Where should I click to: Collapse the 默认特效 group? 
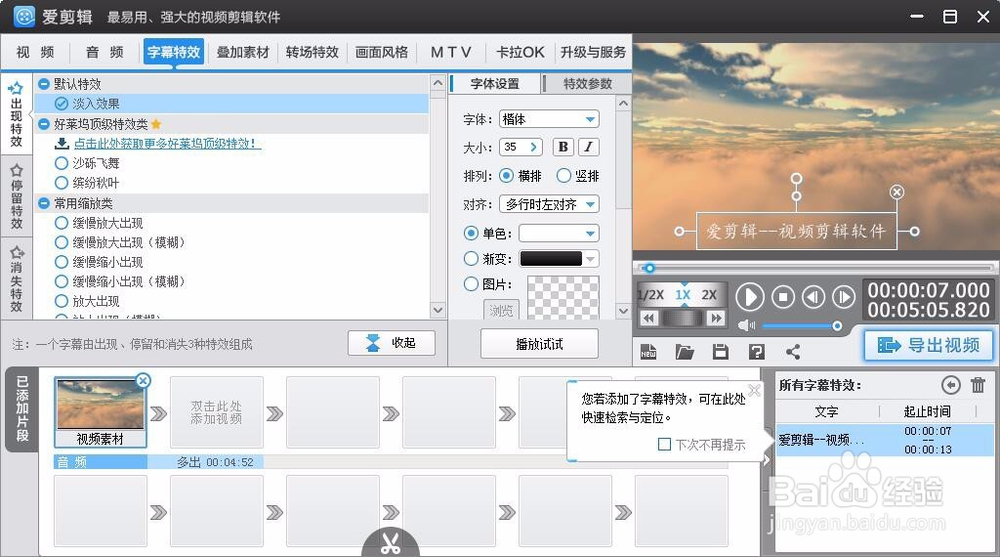[x=44, y=84]
